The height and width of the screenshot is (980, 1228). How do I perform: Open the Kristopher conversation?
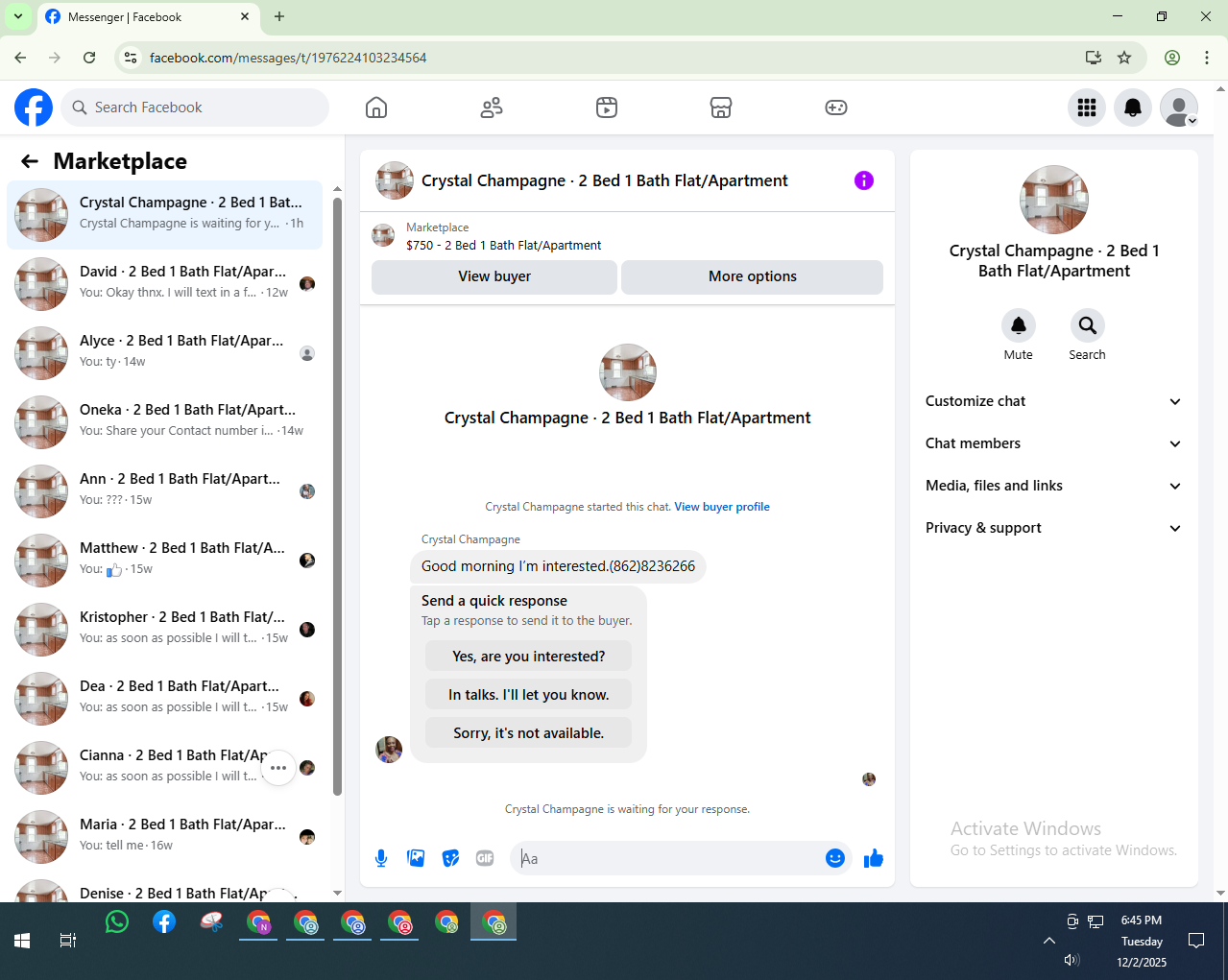coord(165,630)
